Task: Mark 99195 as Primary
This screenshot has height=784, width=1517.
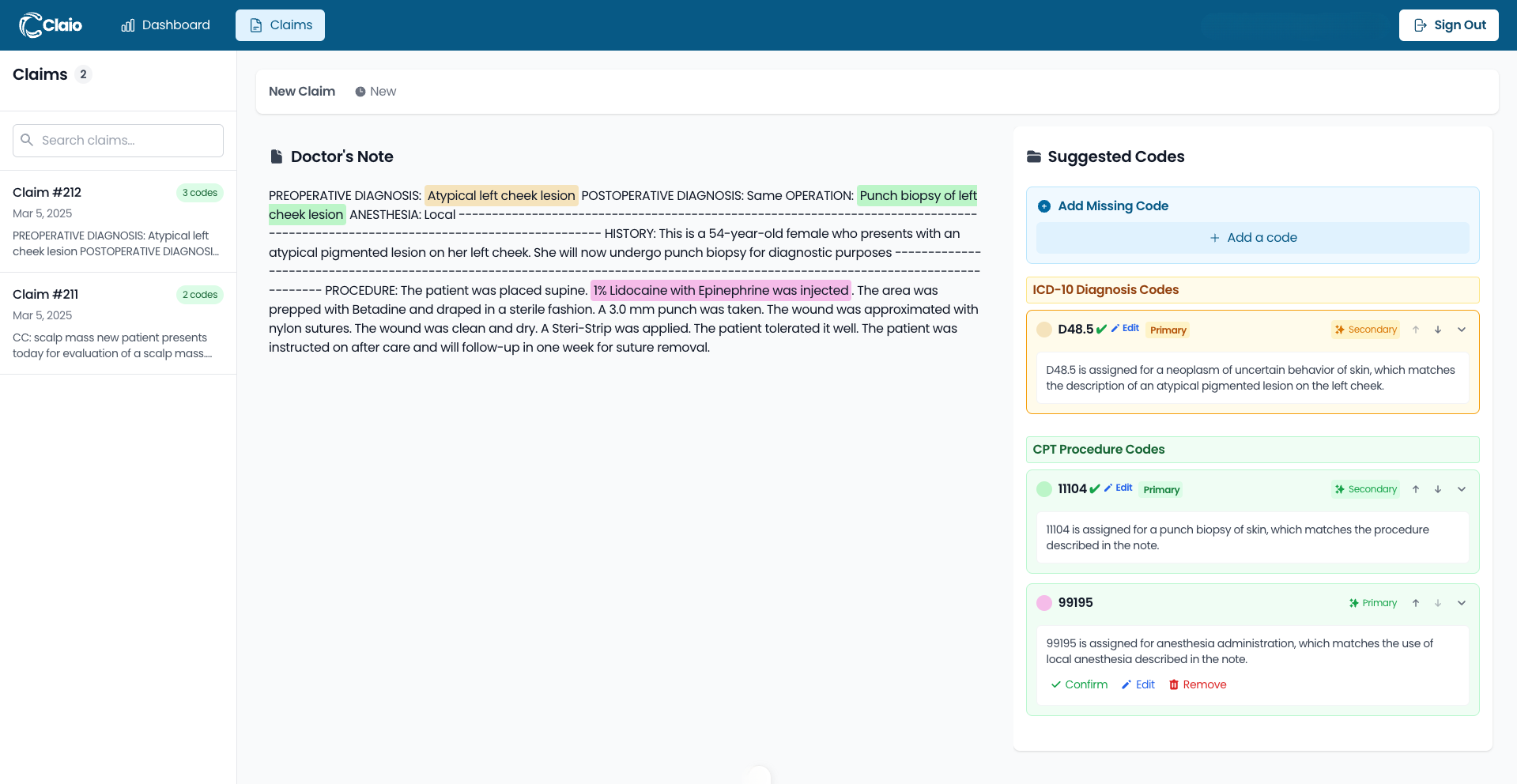Action: tap(1373, 603)
